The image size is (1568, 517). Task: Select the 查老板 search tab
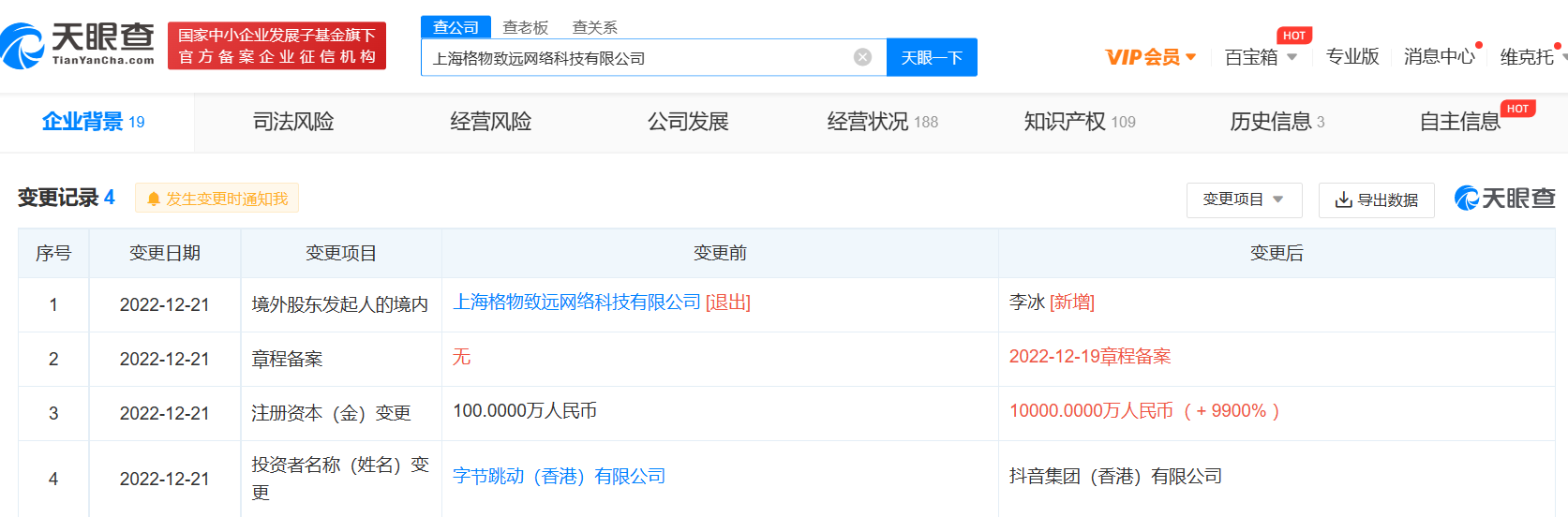pyautogui.click(x=526, y=27)
